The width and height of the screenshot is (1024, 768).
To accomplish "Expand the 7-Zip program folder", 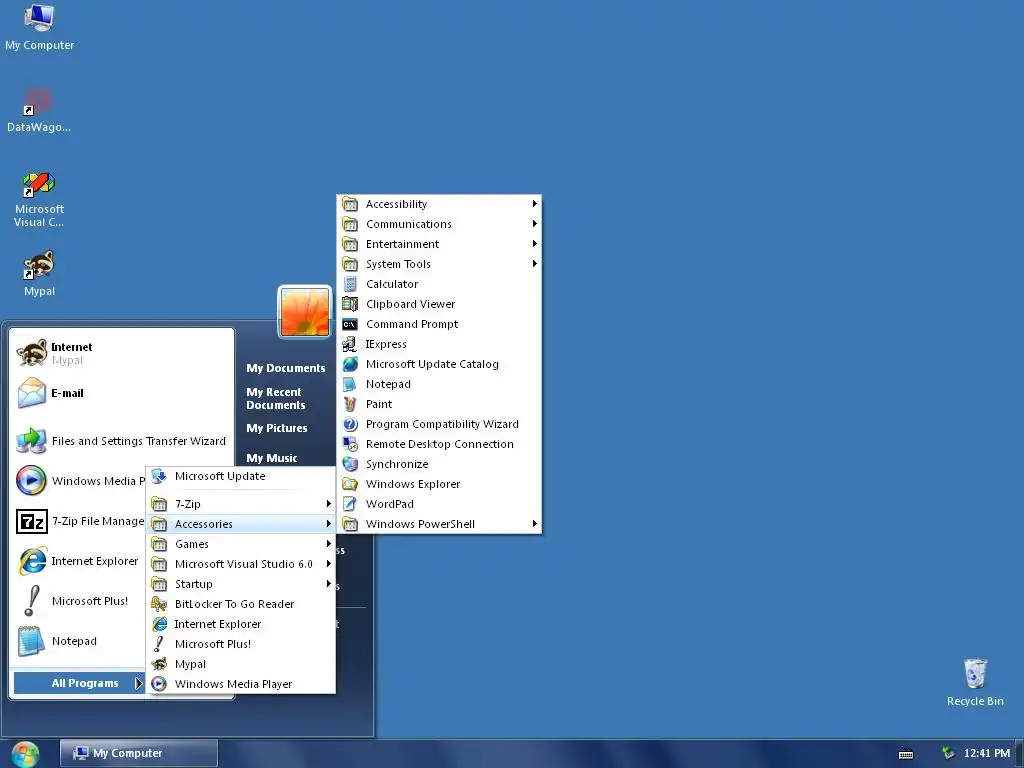I will [x=240, y=504].
